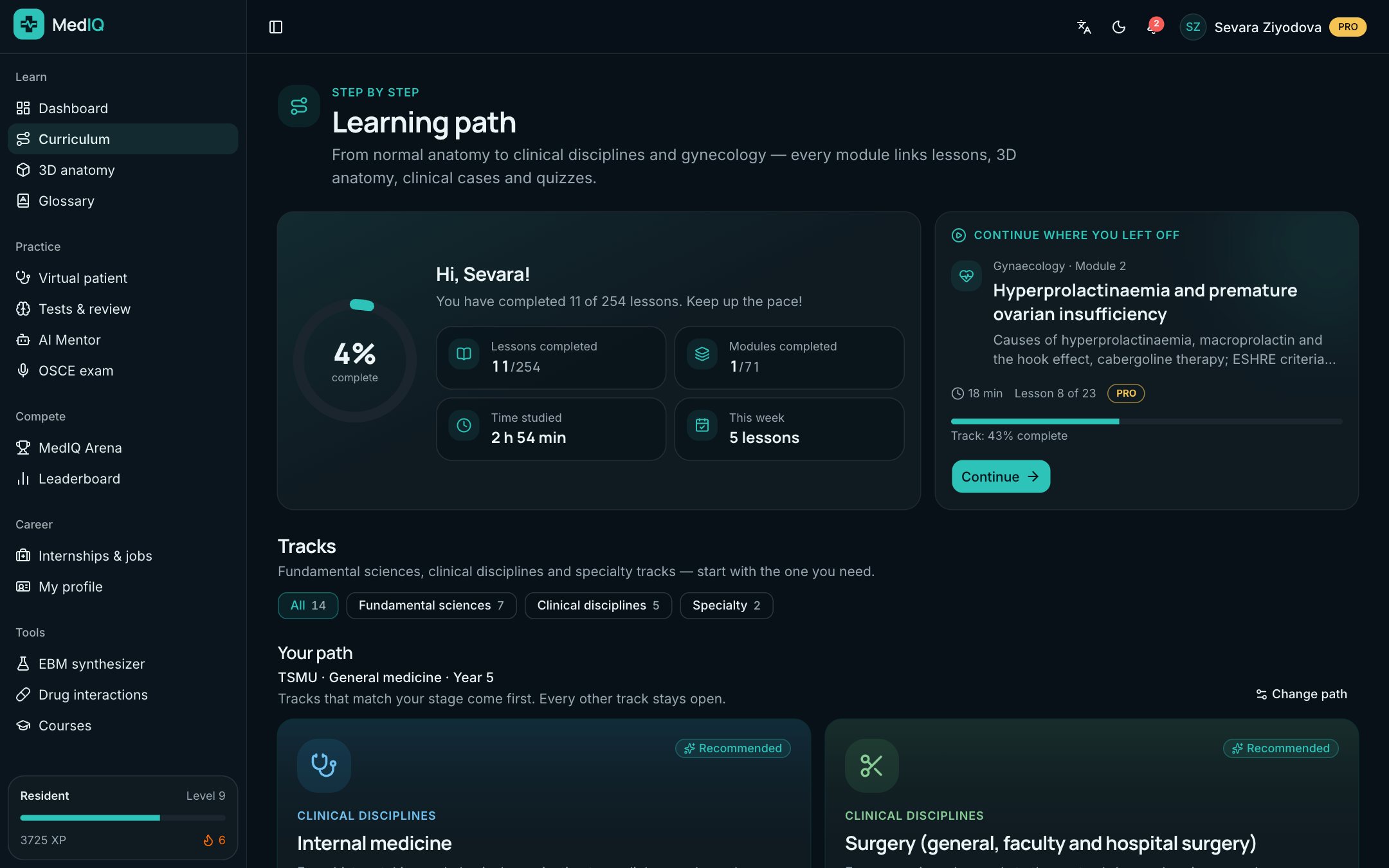Click the Internships & jobs briefcase icon

tap(23, 556)
